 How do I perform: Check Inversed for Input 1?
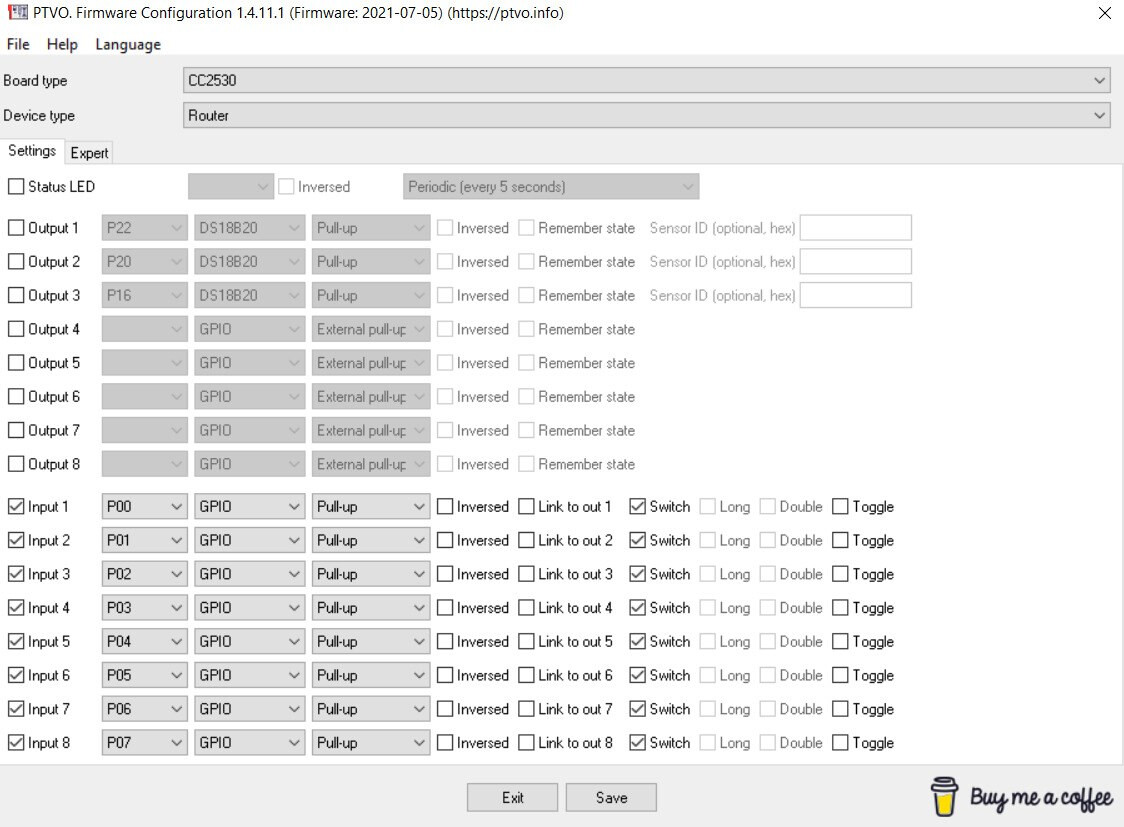(445, 507)
